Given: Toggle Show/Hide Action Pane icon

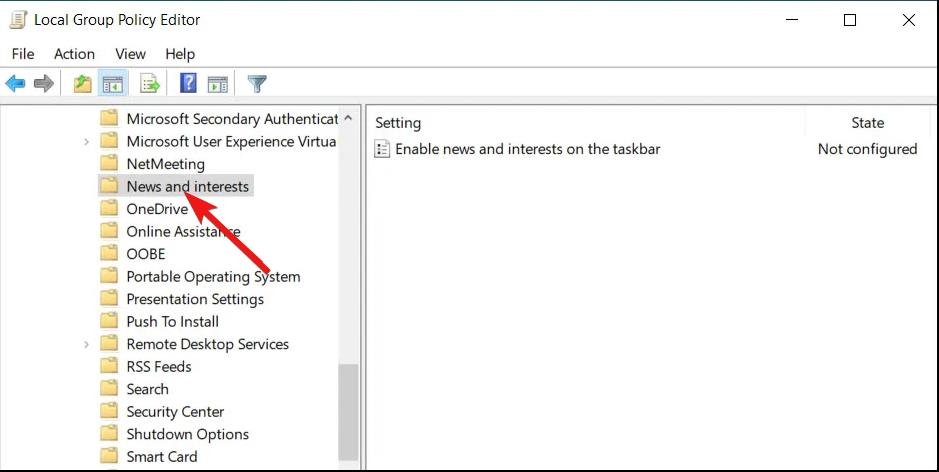Looking at the screenshot, I should (217, 84).
